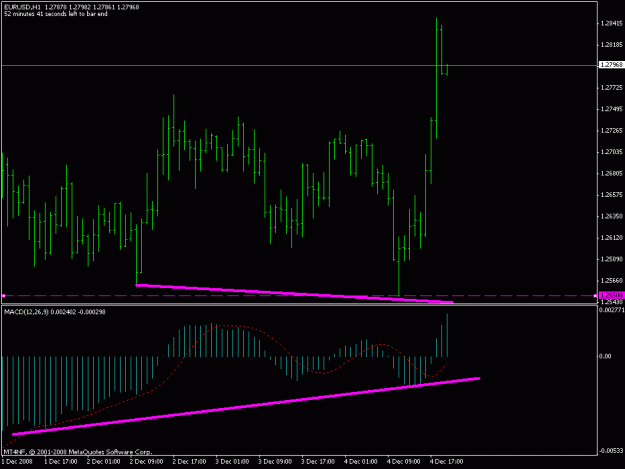Click the 1.28185 price axis label
Screen dimensions: 625x469
pos(611,45)
